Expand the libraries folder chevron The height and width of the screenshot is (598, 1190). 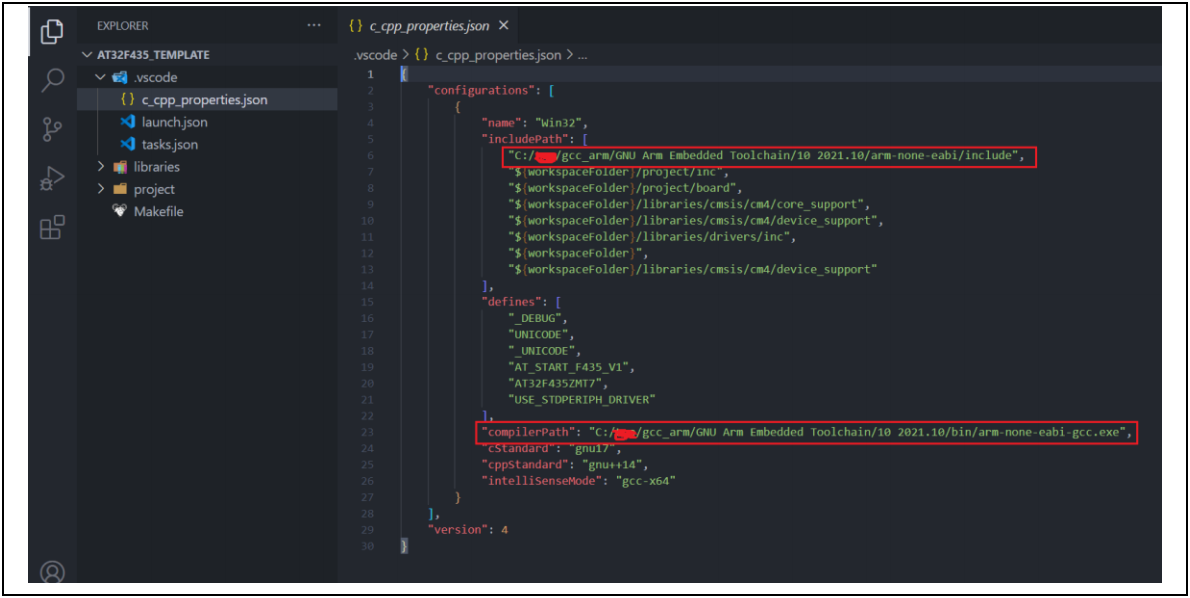[x=100, y=166]
